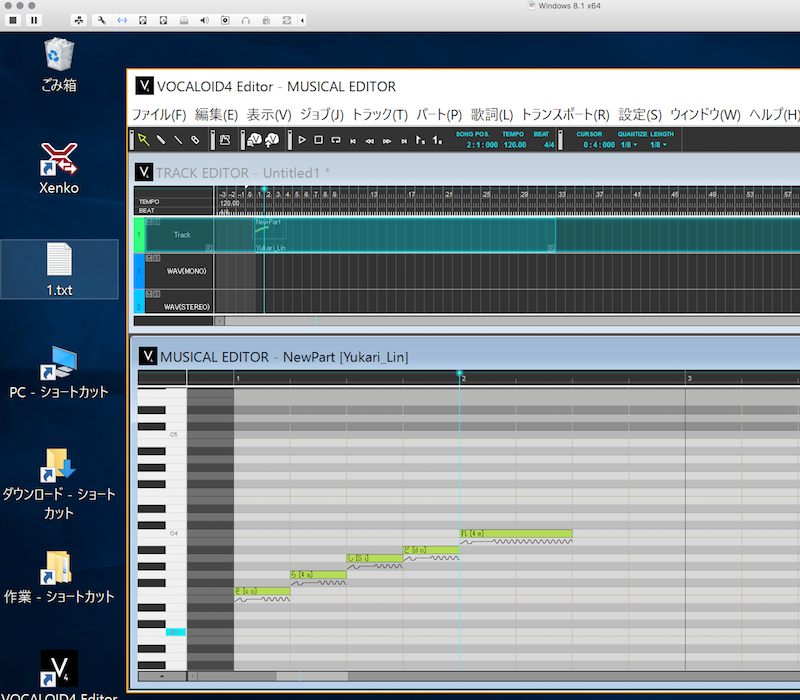800x700 pixels.
Task: Click the SONG POS. value 2:1:000
Action: pos(482,145)
